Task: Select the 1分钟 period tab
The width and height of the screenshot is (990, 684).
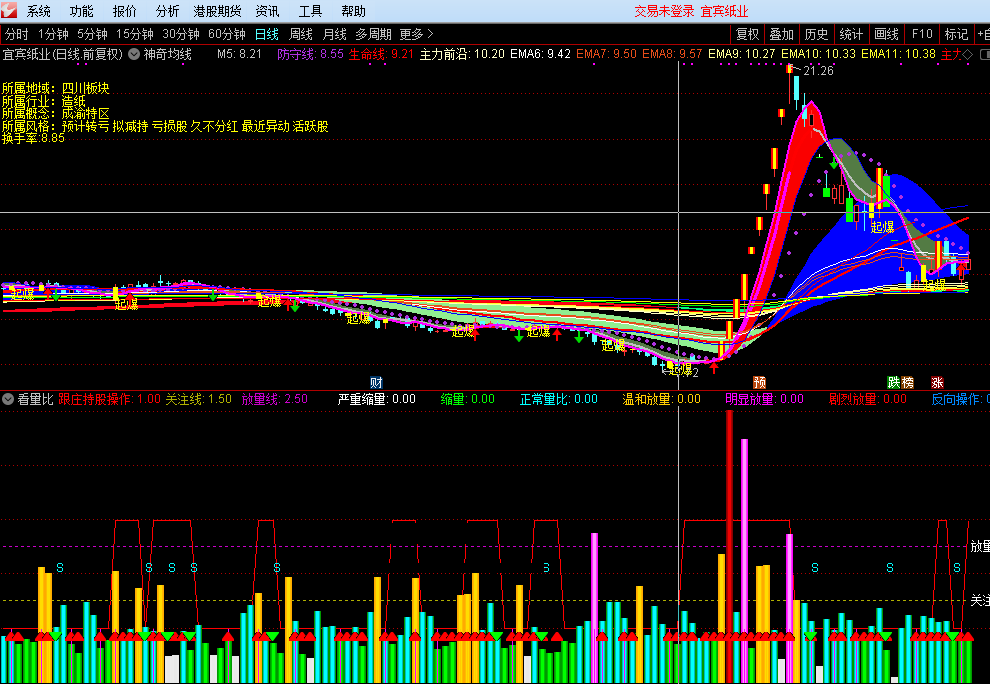Action: pyautogui.click(x=53, y=34)
